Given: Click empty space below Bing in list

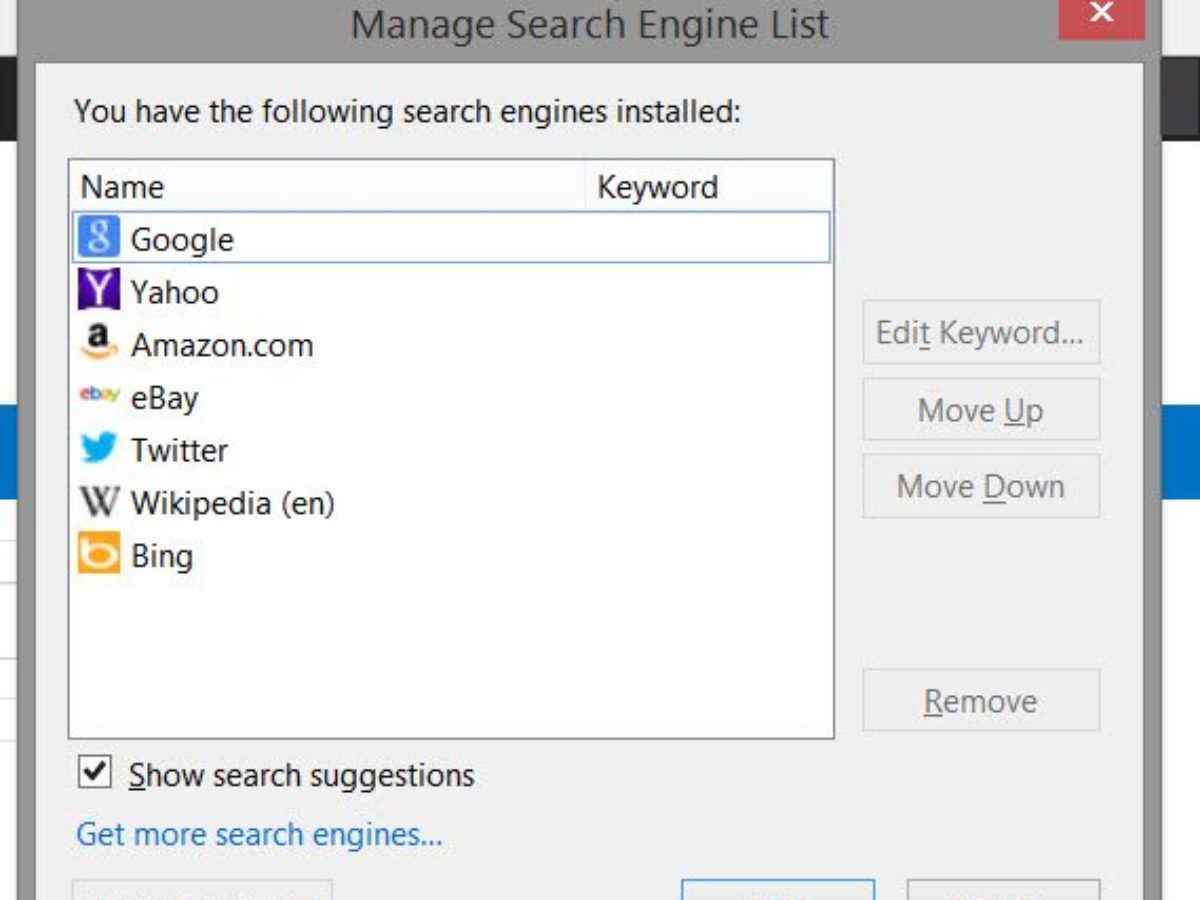Looking at the screenshot, I should point(450,650).
